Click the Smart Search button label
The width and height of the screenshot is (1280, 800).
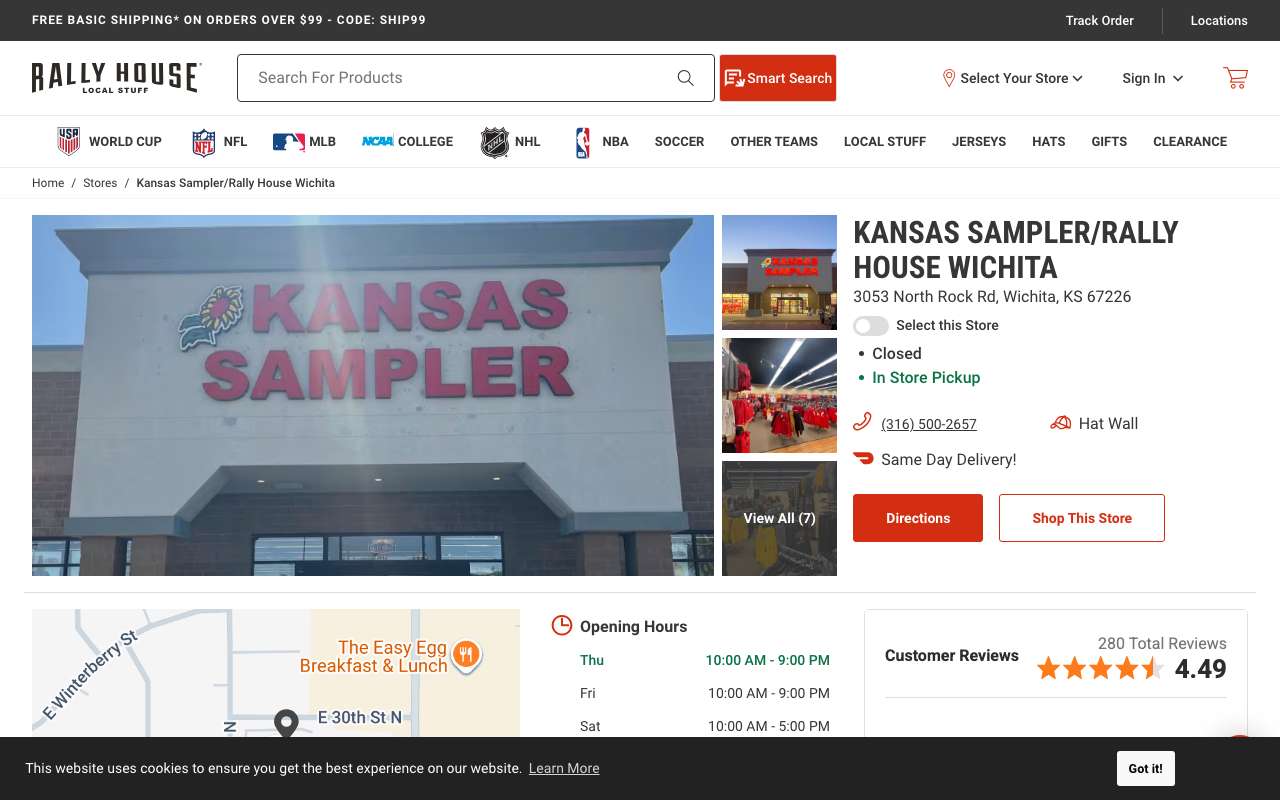pos(789,78)
